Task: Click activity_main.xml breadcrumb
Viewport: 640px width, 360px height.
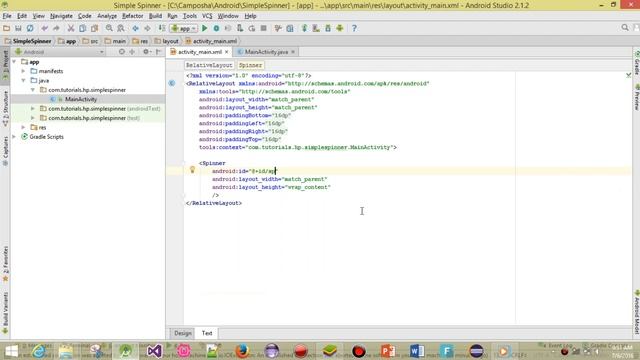Action: tap(211, 41)
